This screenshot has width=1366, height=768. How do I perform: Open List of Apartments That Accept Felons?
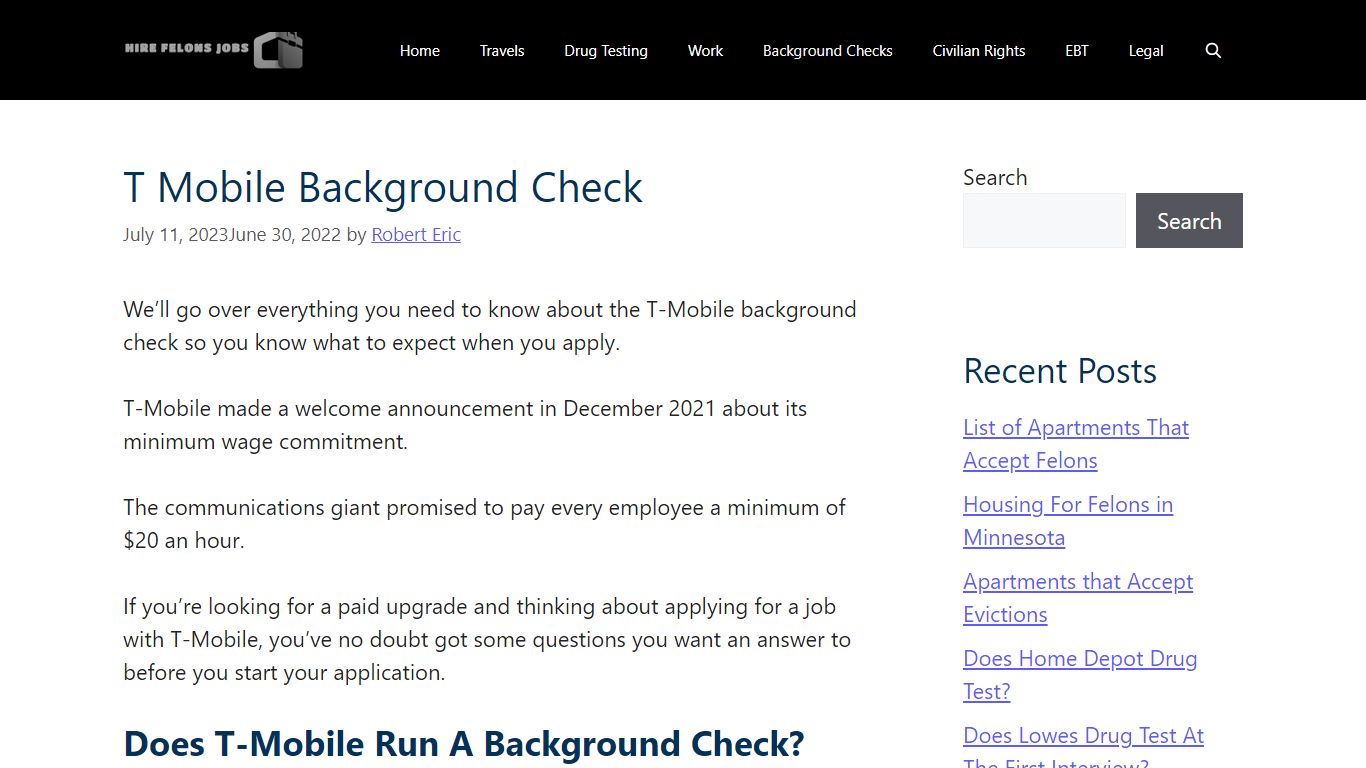click(1076, 444)
